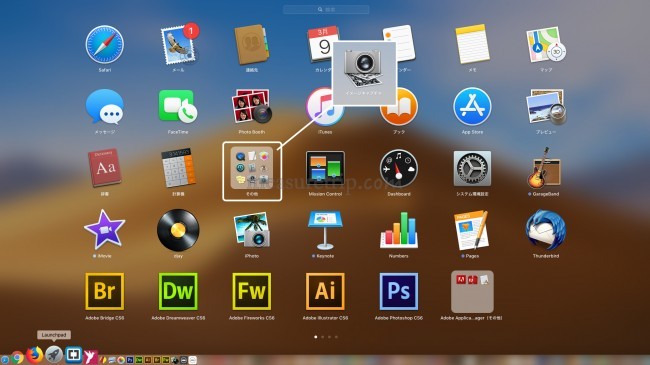Click Google Chrome in the Dock
This screenshot has height=365, width=650.
coord(17,358)
